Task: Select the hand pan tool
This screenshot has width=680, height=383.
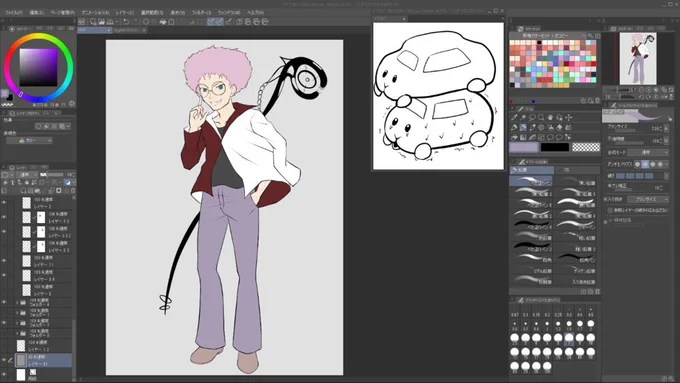Action: click(x=550, y=118)
